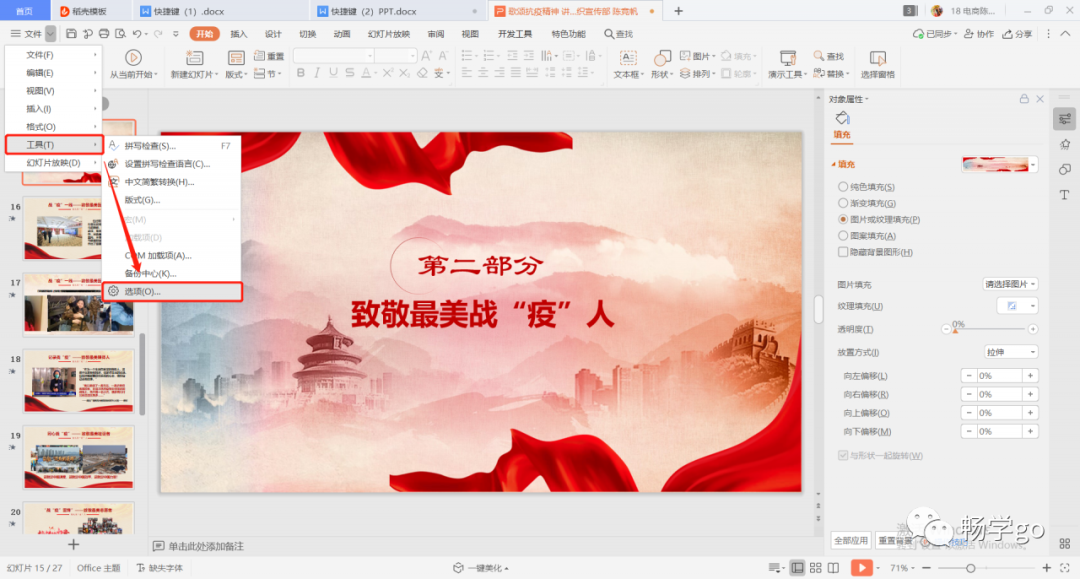Switch to the 设计 ribbon tab
The image size is (1080, 579).
(273, 34)
